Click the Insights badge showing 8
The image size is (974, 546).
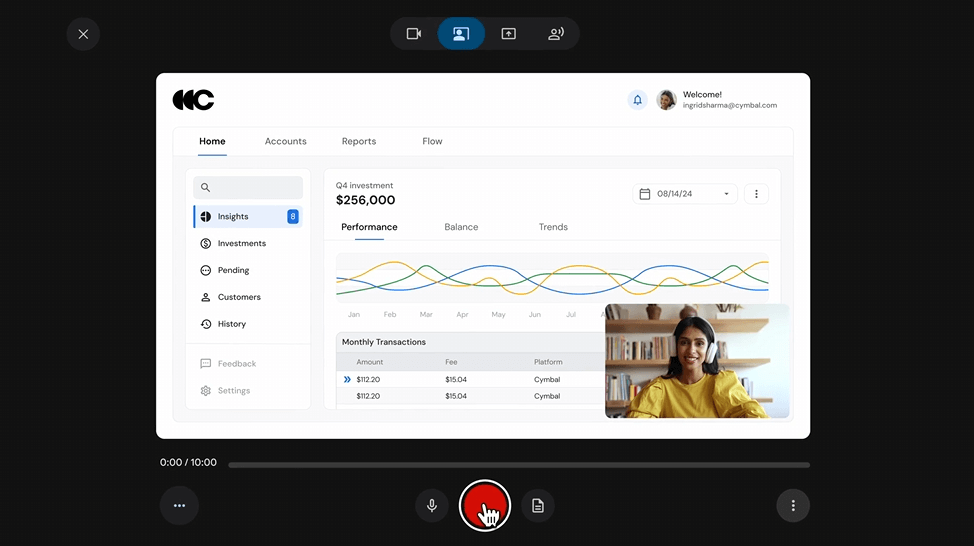[293, 216]
